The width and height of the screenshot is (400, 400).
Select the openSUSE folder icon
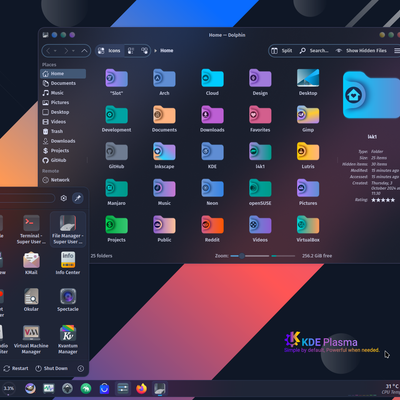(x=260, y=188)
